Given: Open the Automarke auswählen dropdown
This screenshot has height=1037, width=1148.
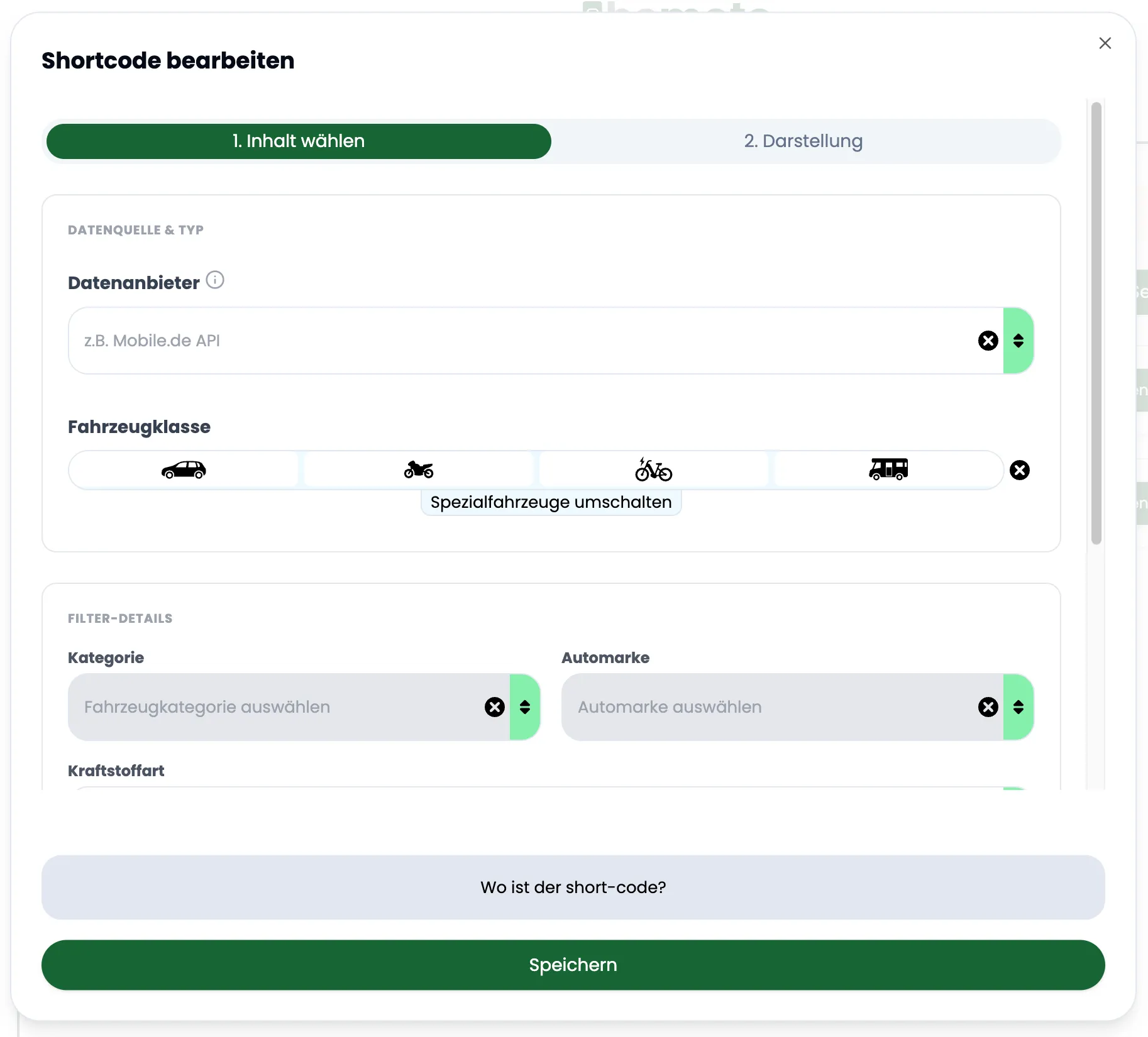Looking at the screenshot, I should point(1018,706).
